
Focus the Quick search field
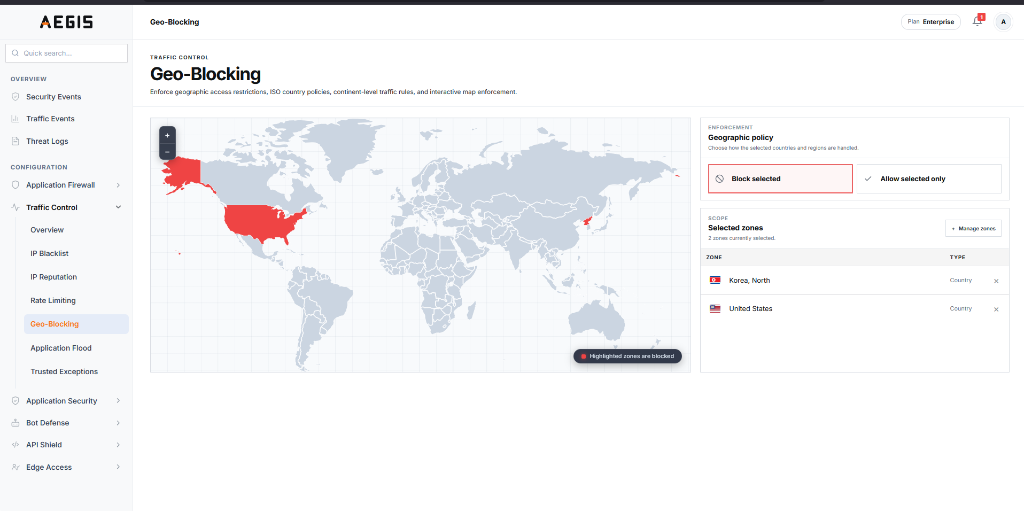pos(67,54)
